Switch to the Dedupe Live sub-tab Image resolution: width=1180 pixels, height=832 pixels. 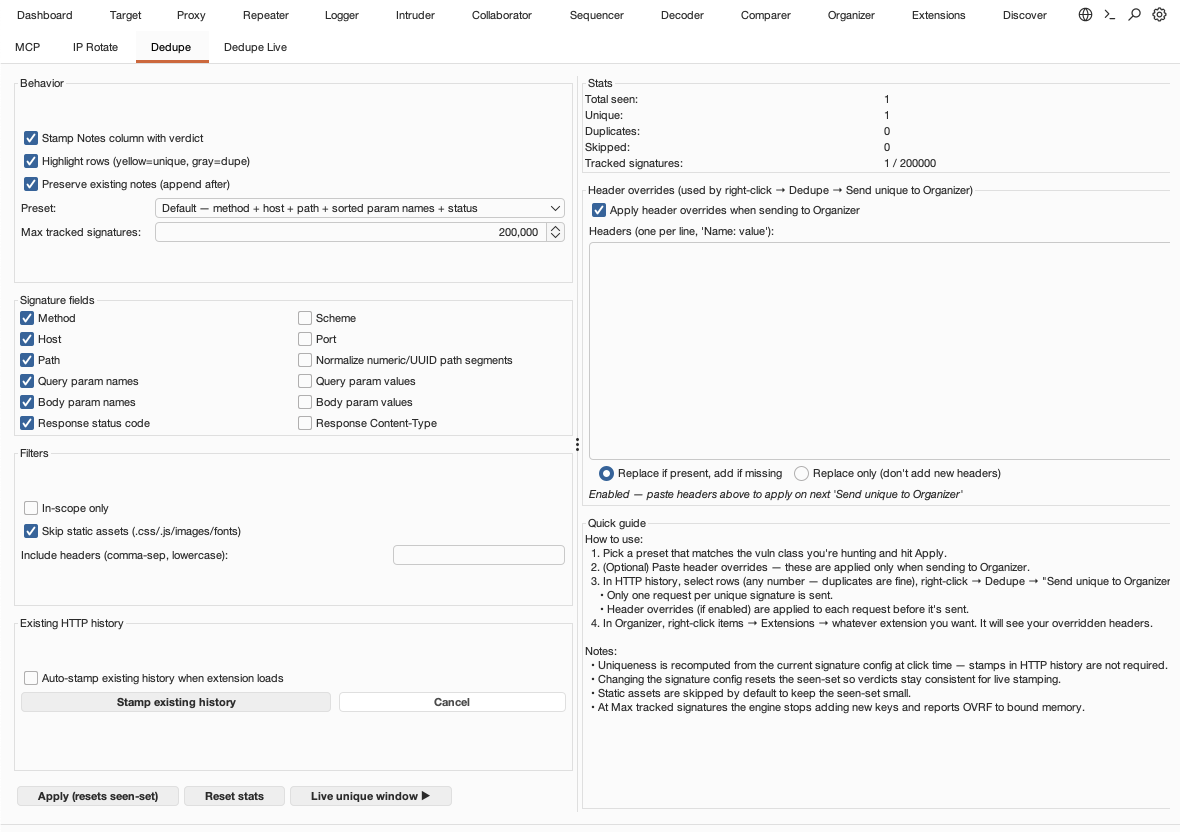pyautogui.click(x=255, y=47)
